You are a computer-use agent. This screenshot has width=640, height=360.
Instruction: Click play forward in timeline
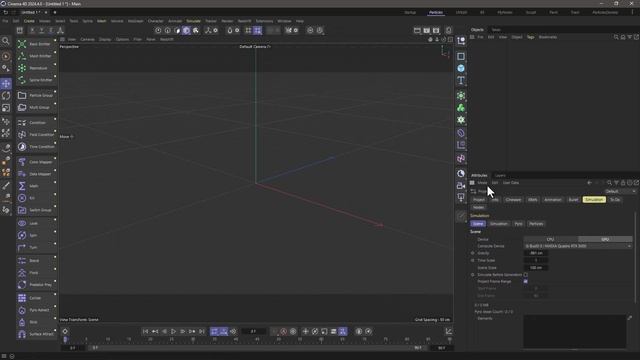point(173,331)
